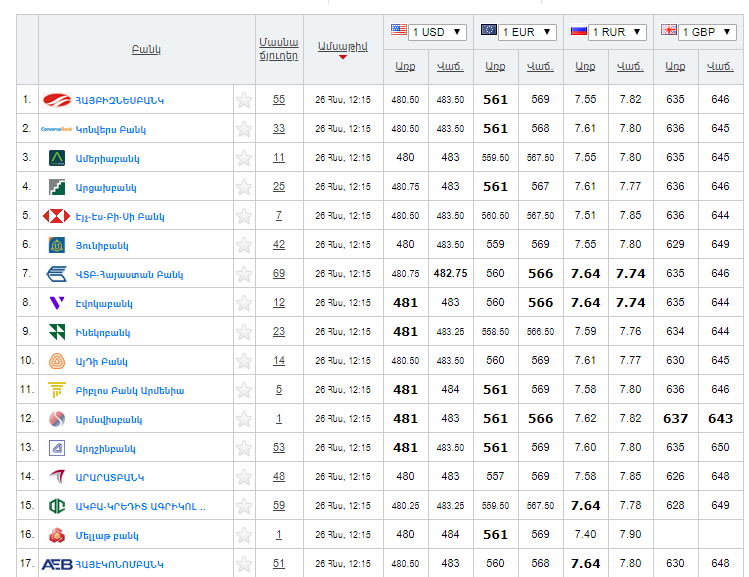Image resolution: width=749 pixels, height=577 pixels.
Task: Open the Կոնվերս Բանկ name link
Action: point(111,129)
